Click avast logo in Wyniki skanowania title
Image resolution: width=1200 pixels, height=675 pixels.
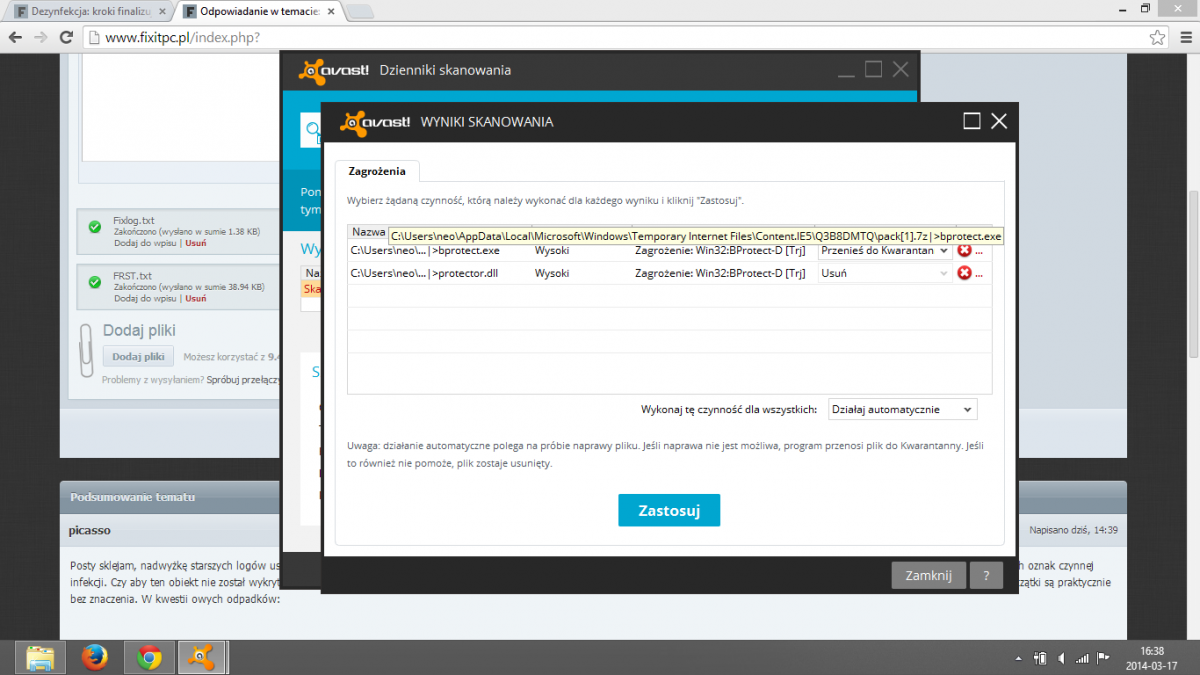[x=376, y=121]
